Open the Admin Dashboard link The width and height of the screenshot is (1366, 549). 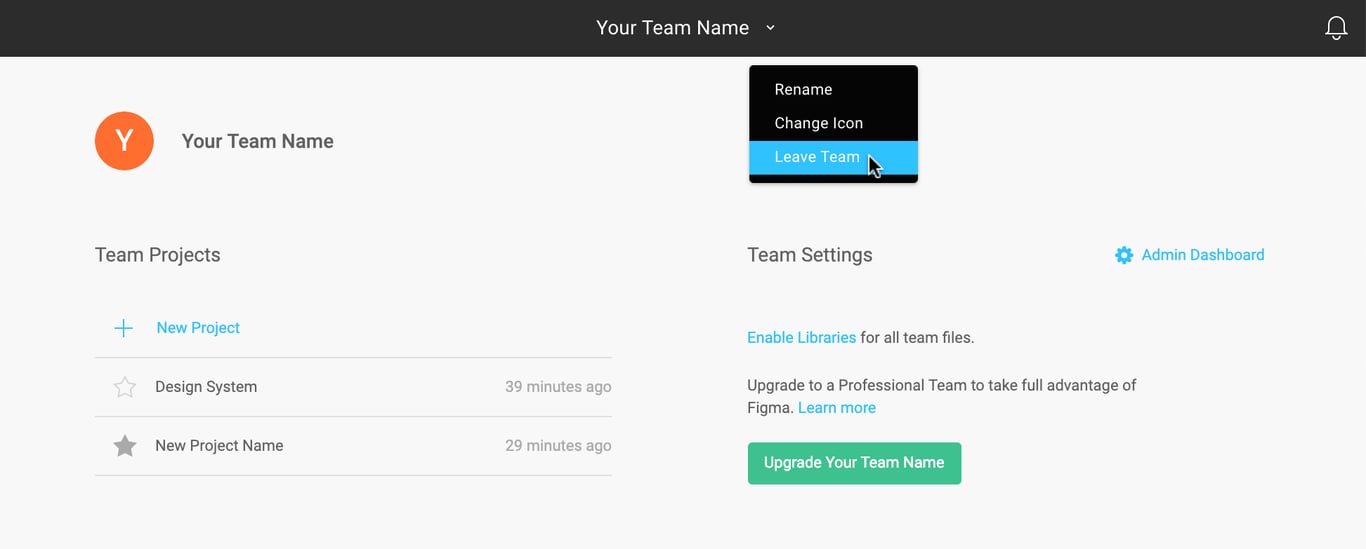1202,255
